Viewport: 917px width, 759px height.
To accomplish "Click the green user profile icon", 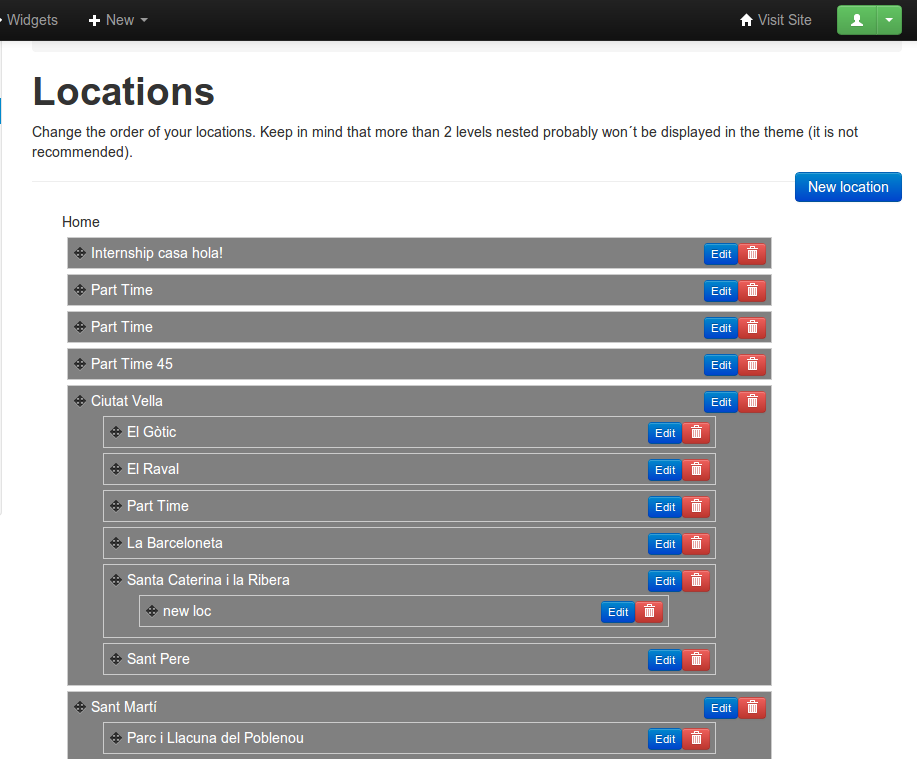I will [x=856, y=20].
